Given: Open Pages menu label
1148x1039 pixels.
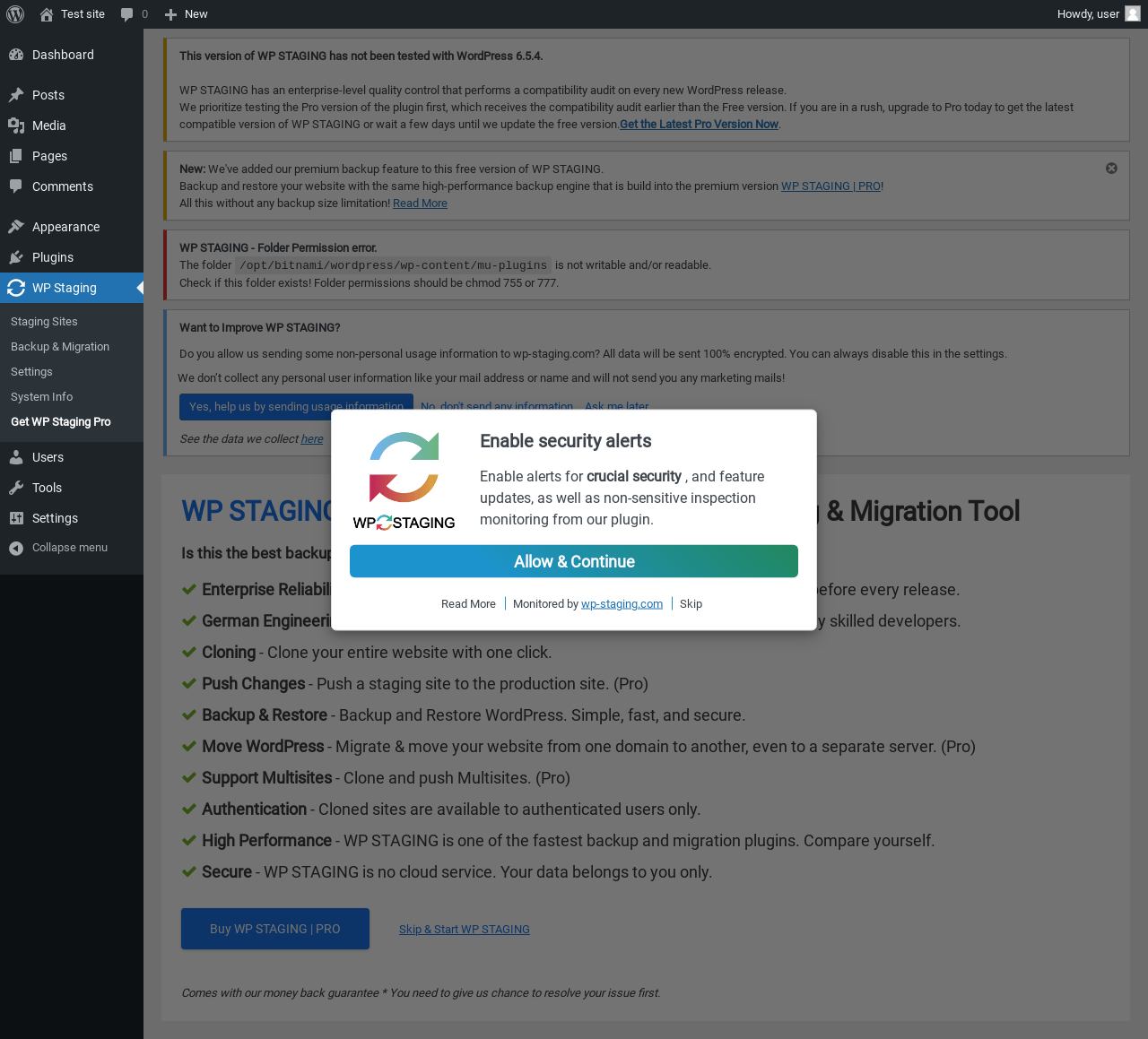Looking at the screenshot, I should pyautogui.click(x=49, y=156).
